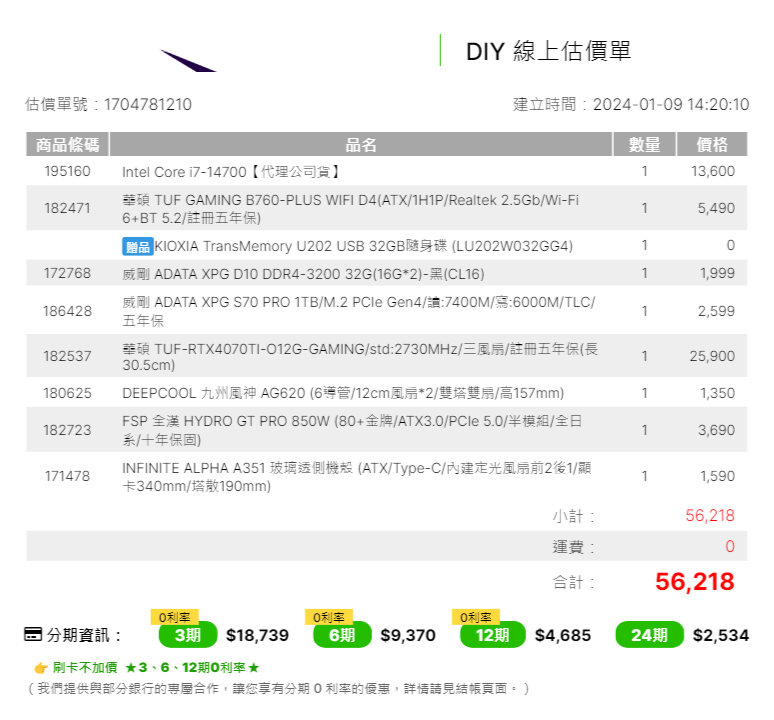Viewport: 774px width, 720px height.
Task: Click the 運費 label
Action: point(573,547)
